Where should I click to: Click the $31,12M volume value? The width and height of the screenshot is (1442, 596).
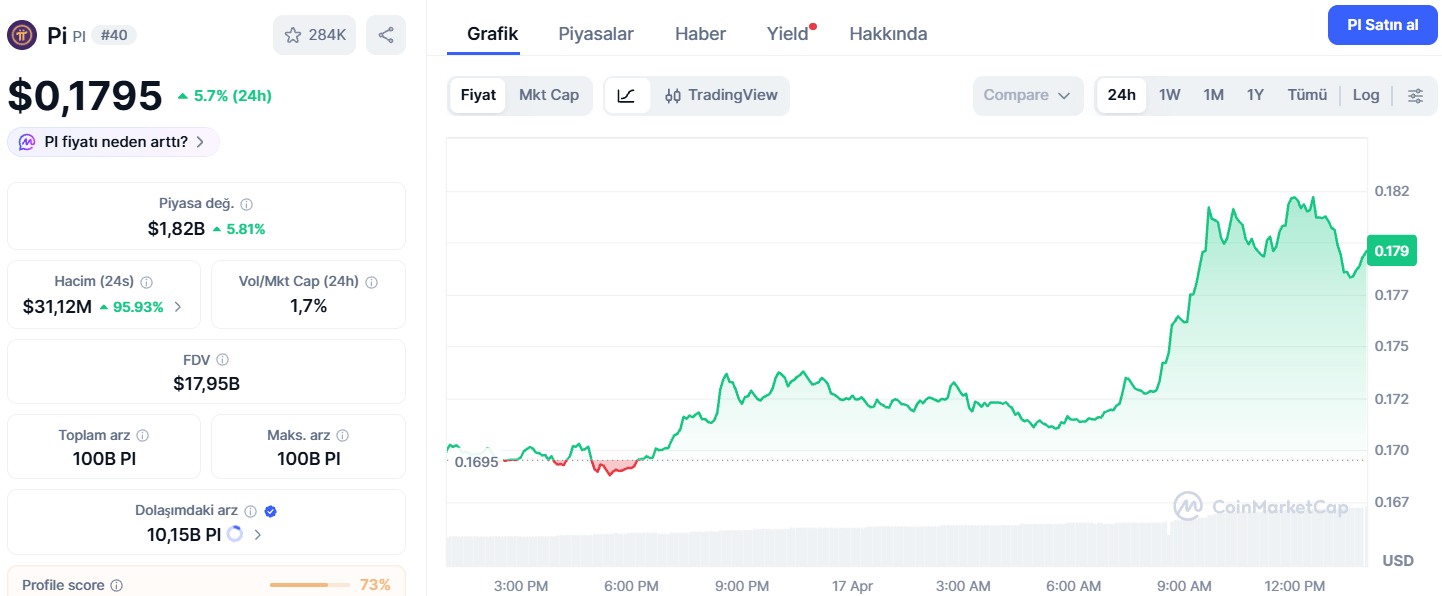57,307
